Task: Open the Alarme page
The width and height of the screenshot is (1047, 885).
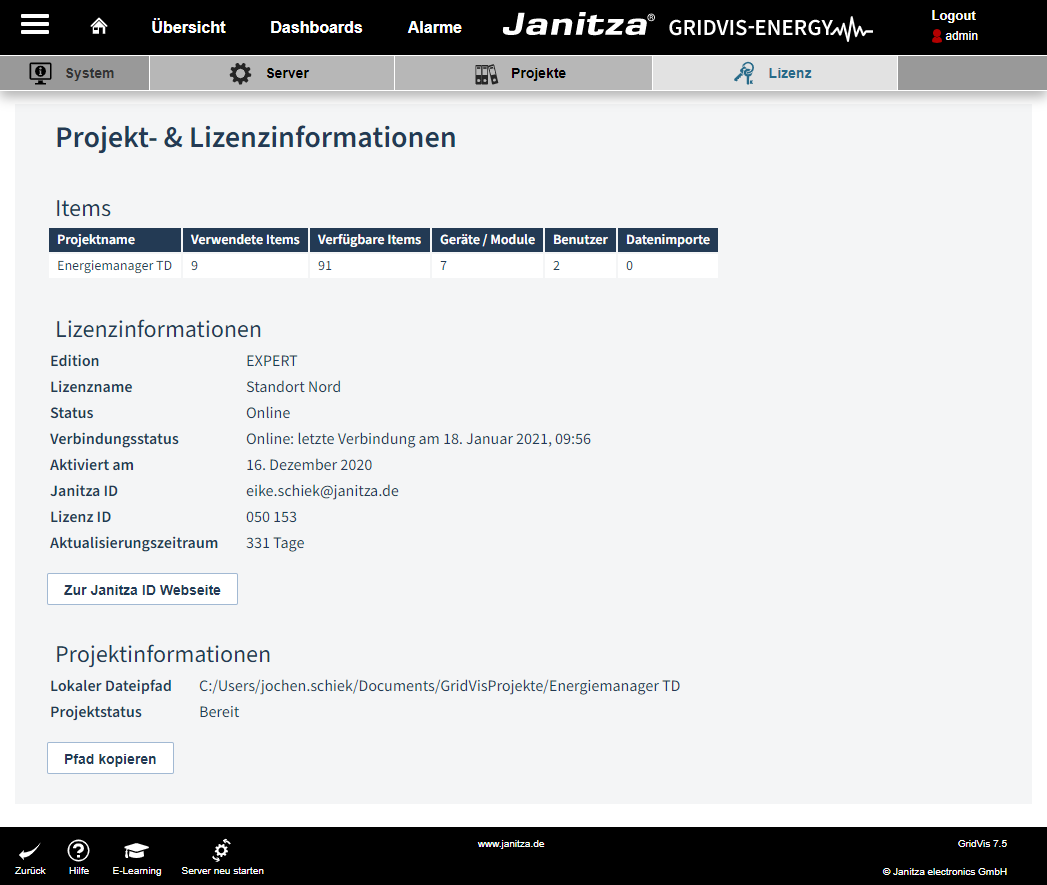Action: [434, 27]
